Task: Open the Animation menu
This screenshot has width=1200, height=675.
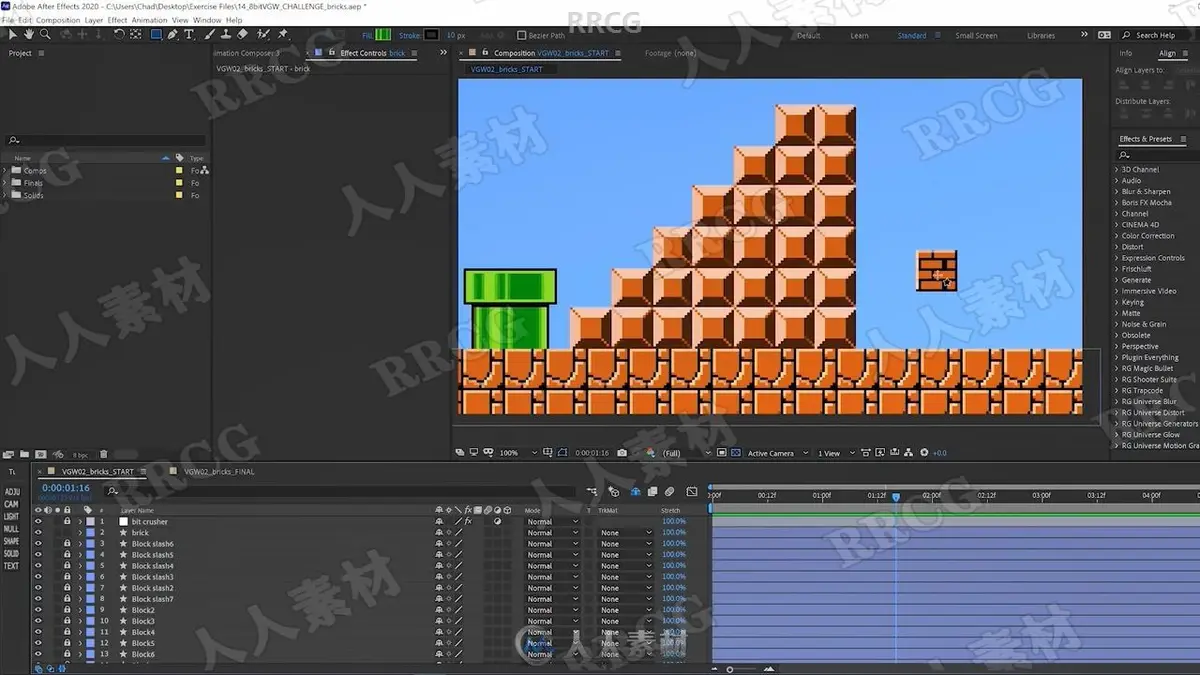Action: [x=150, y=20]
